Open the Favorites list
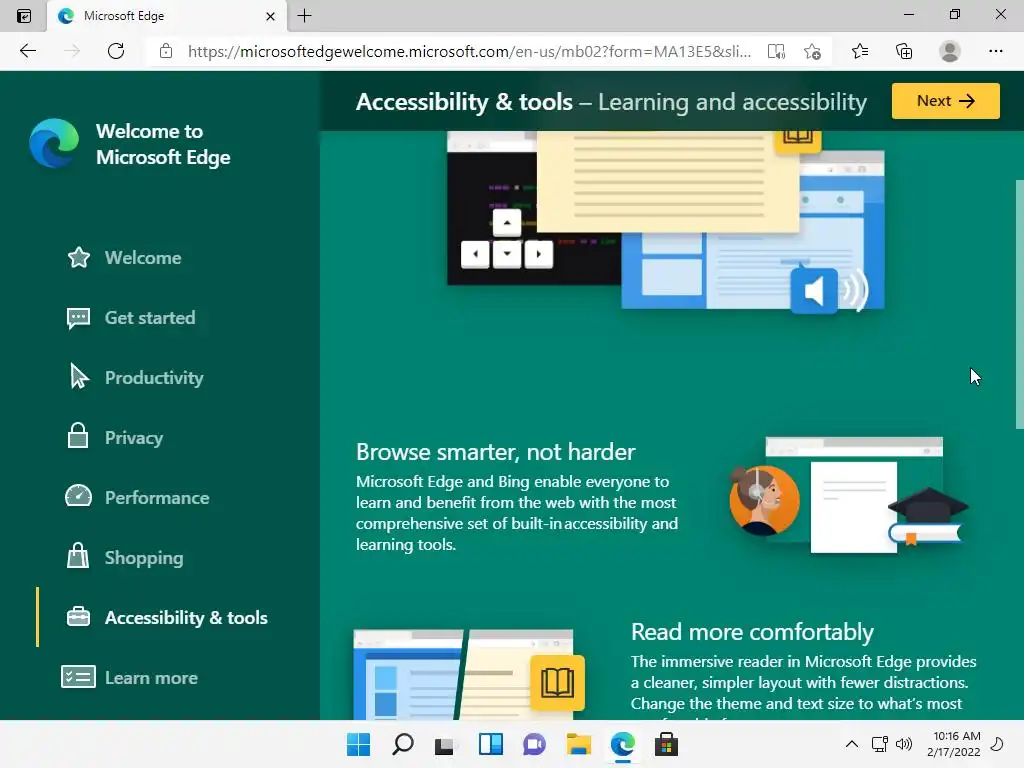The height and width of the screenshot is (768, 1024). (860, 51)
